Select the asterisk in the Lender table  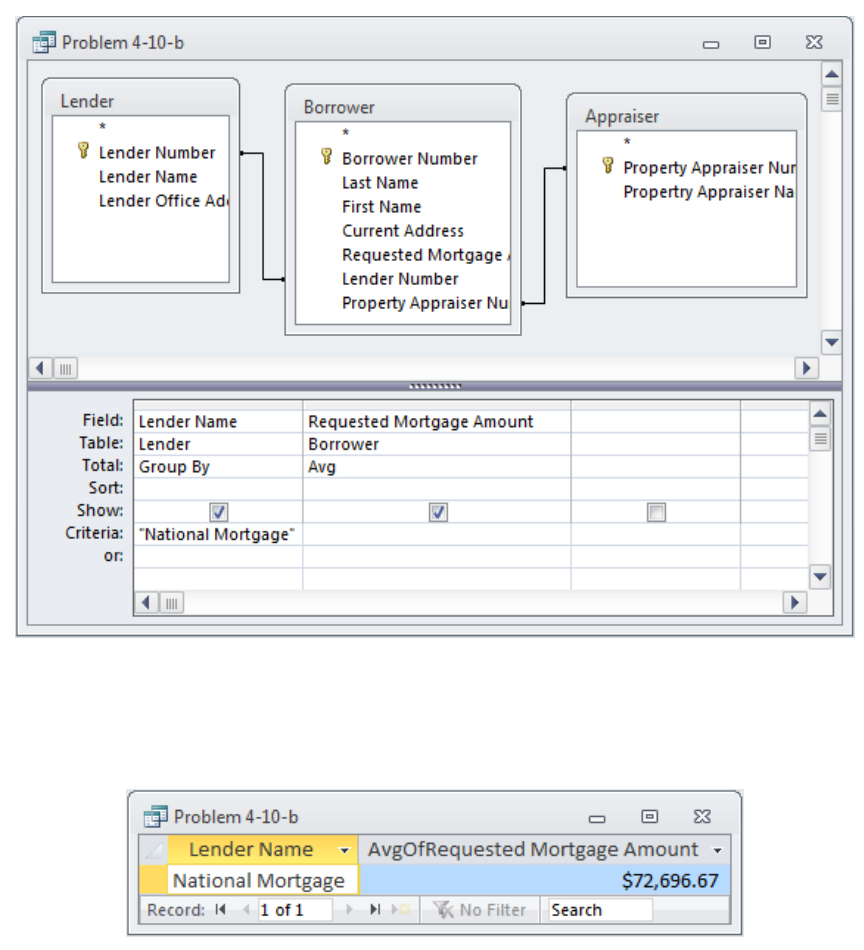(x=102, y=127)
